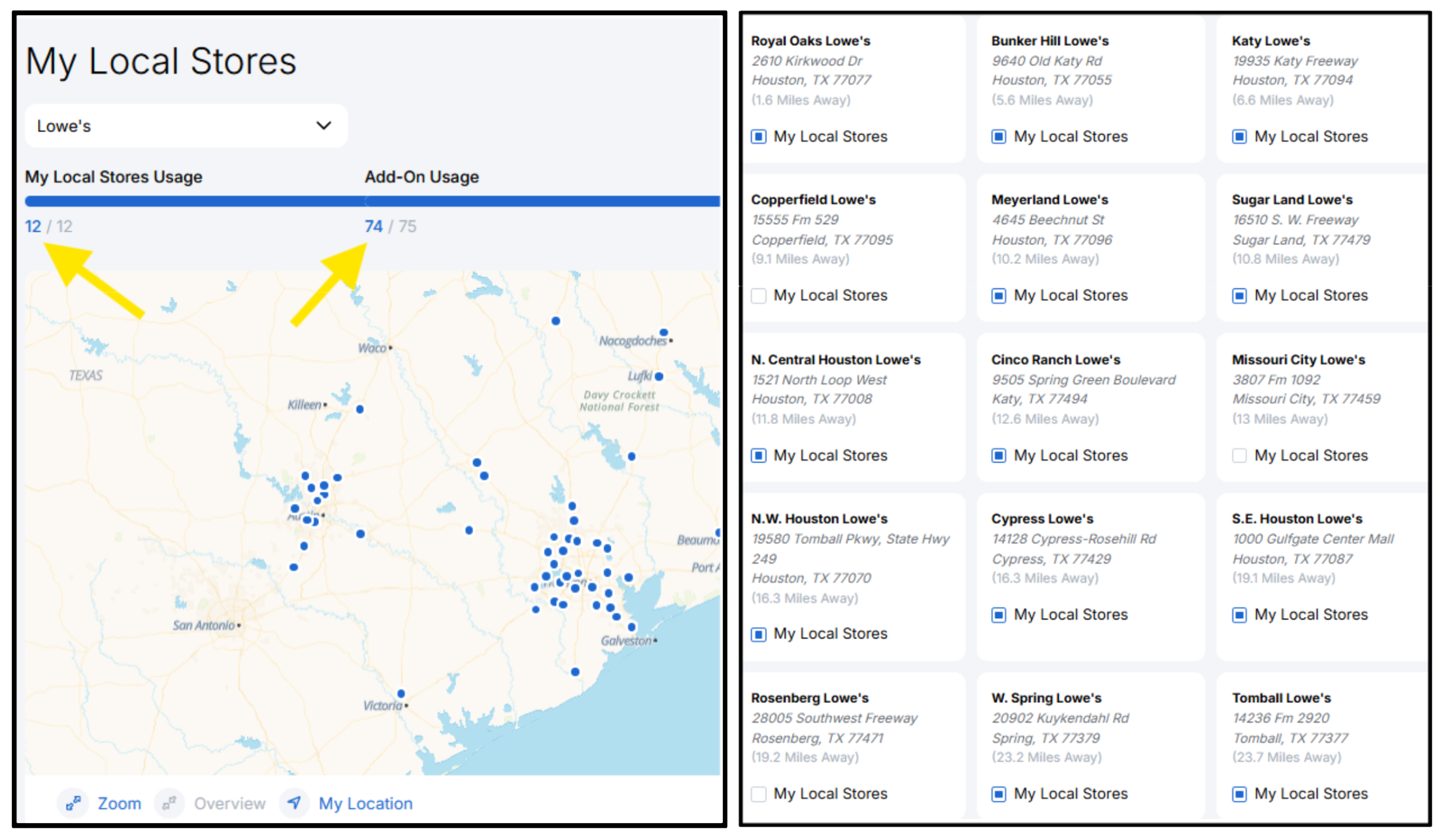
Task: Click the blue store dot east of Killeen
Action: tap(359, 409)
